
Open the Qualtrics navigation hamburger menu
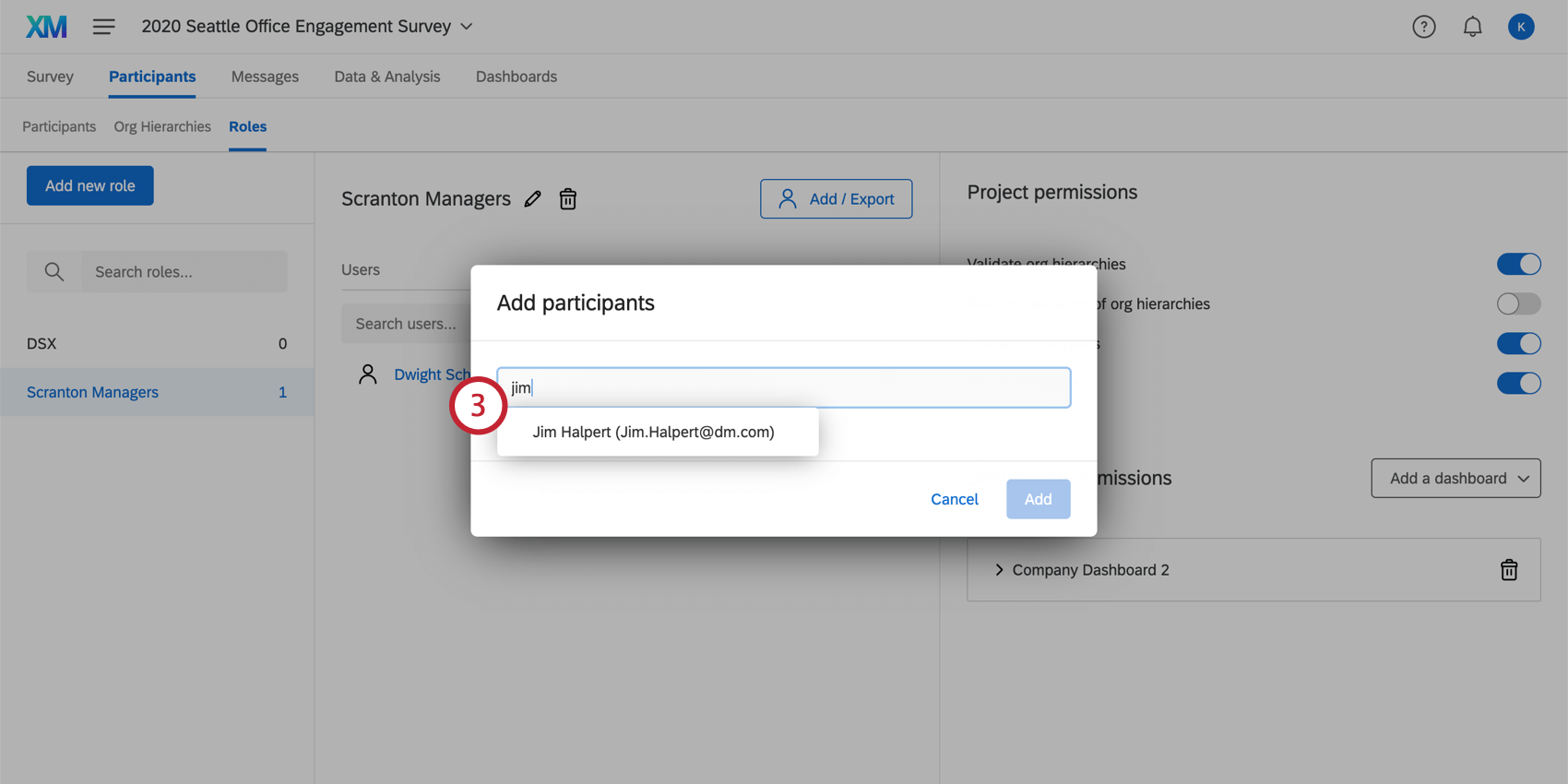104,26
